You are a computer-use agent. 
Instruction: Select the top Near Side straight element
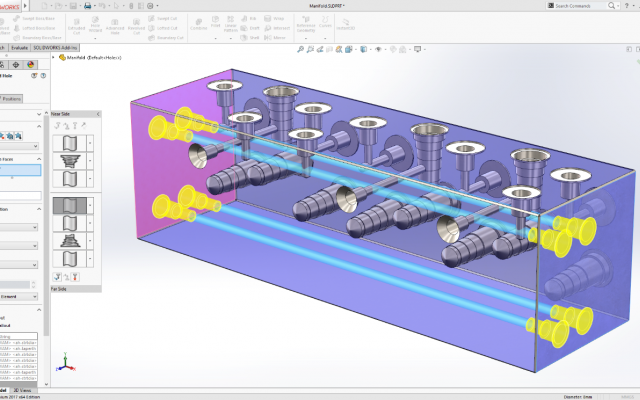tap(70, 144)
